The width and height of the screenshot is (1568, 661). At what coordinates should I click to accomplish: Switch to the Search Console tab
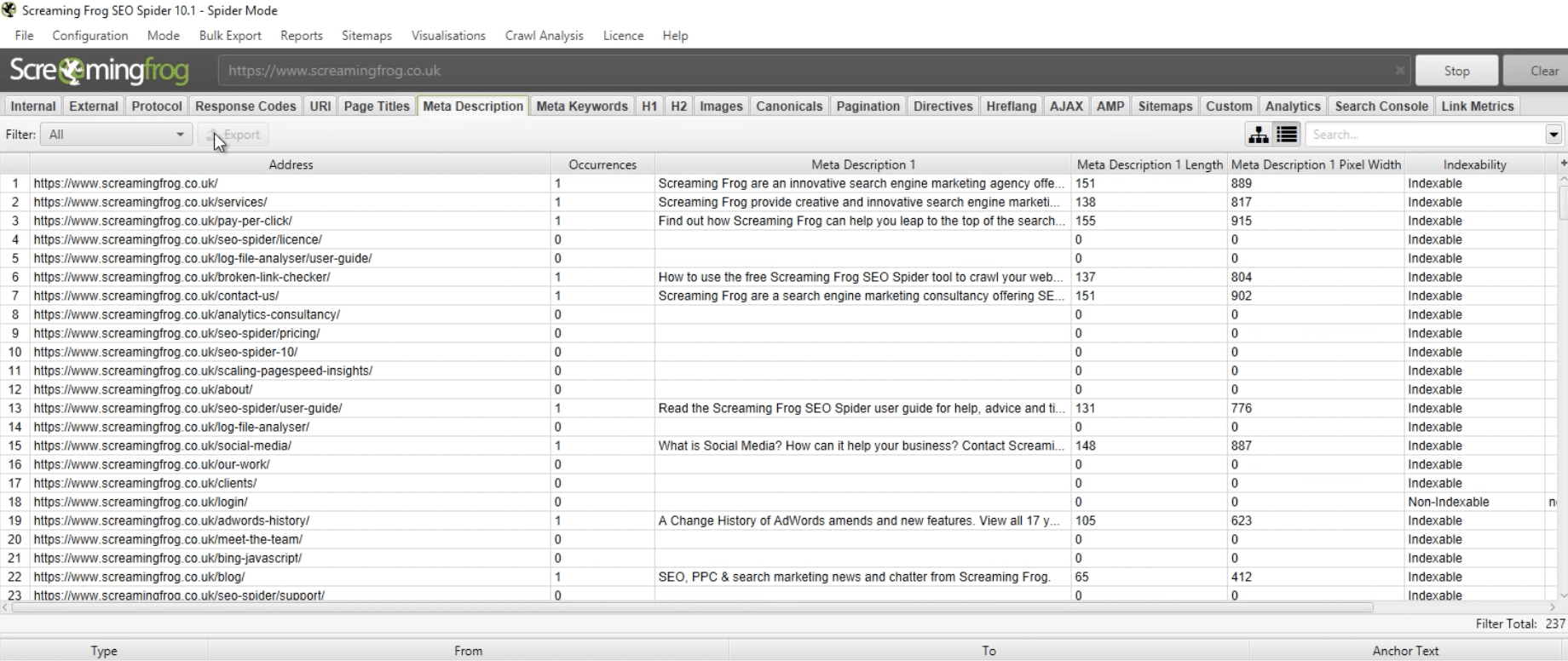1381,106
